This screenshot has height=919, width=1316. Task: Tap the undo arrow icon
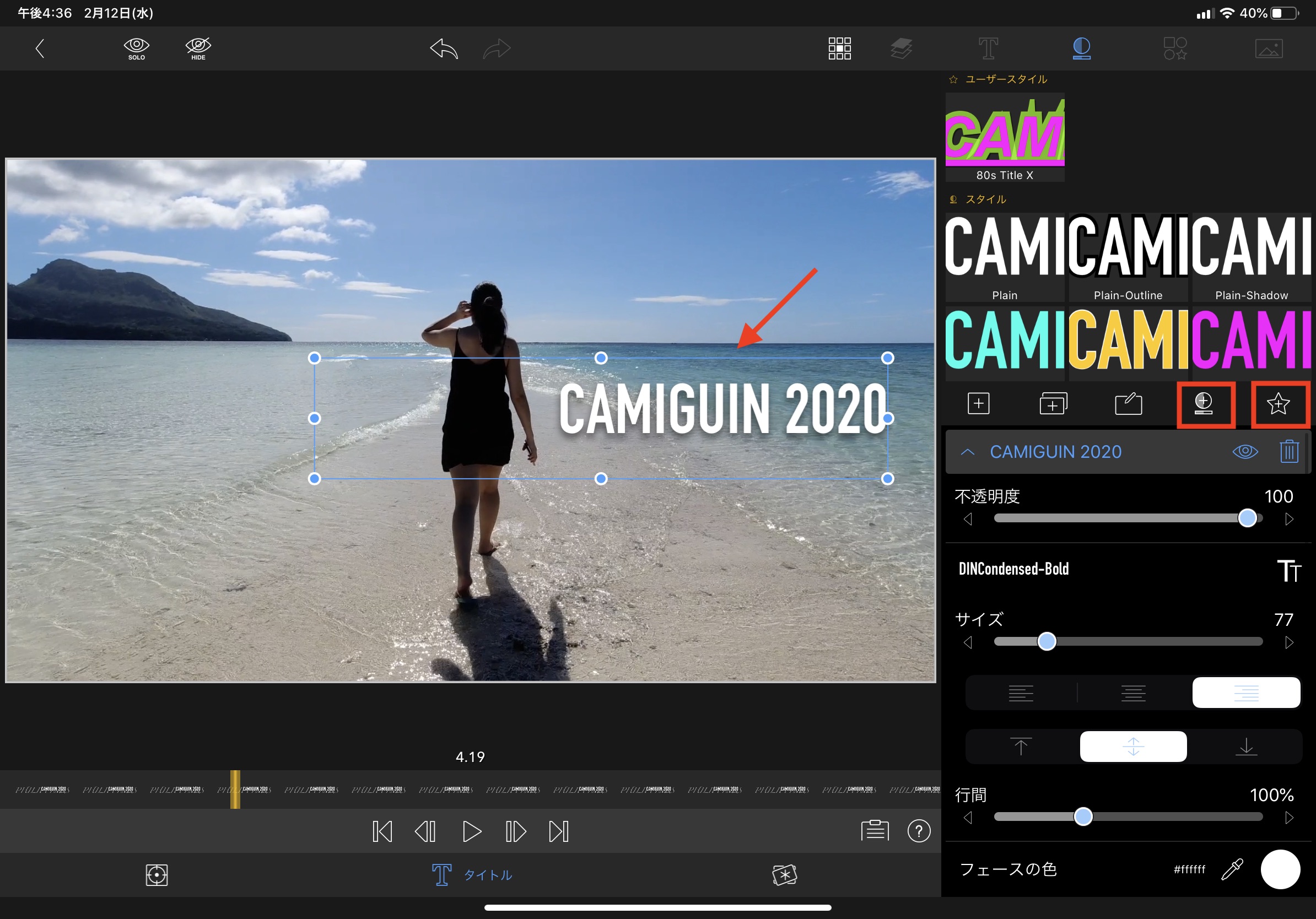point(444,48)
